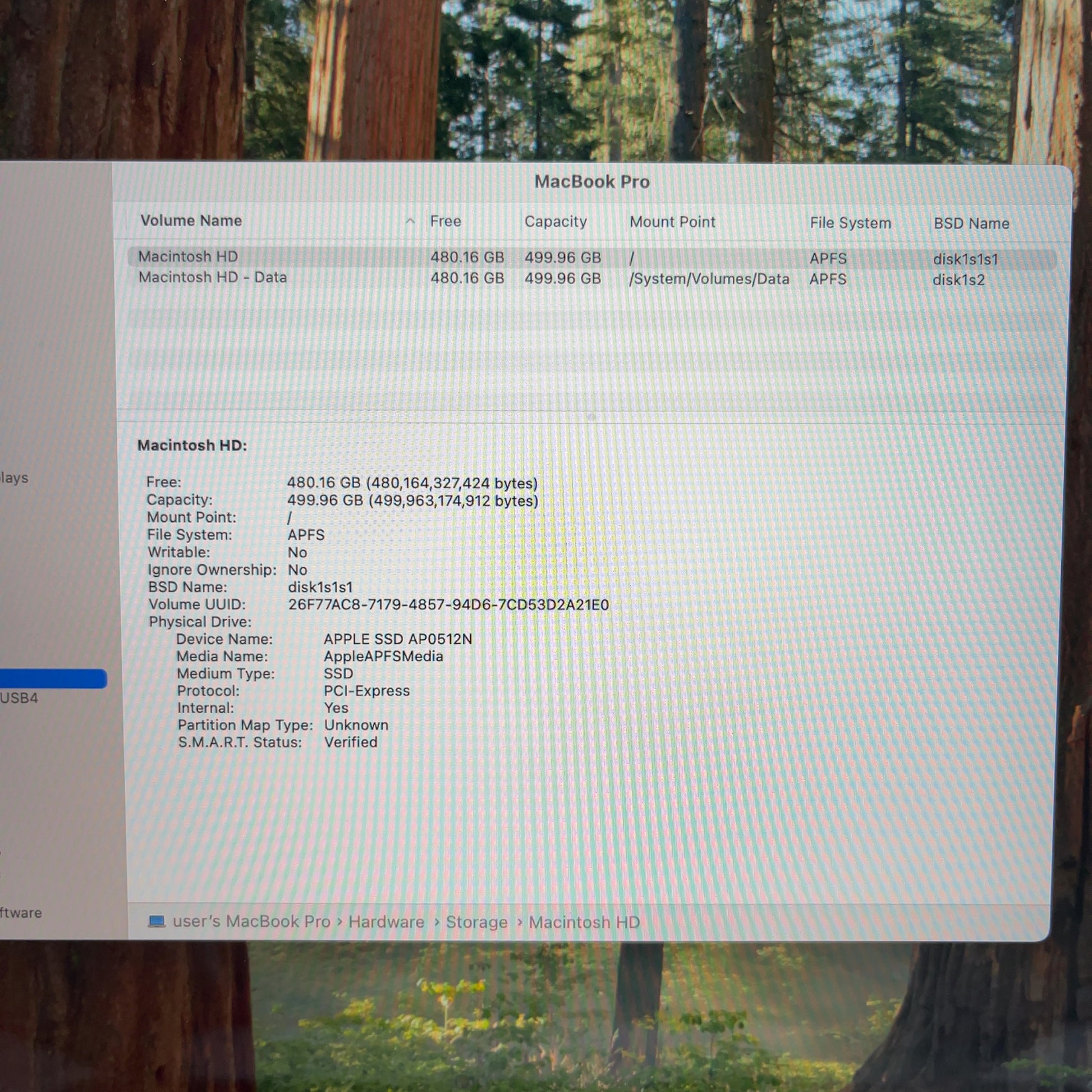Click the Volume UUID value text

coord(448,605)
